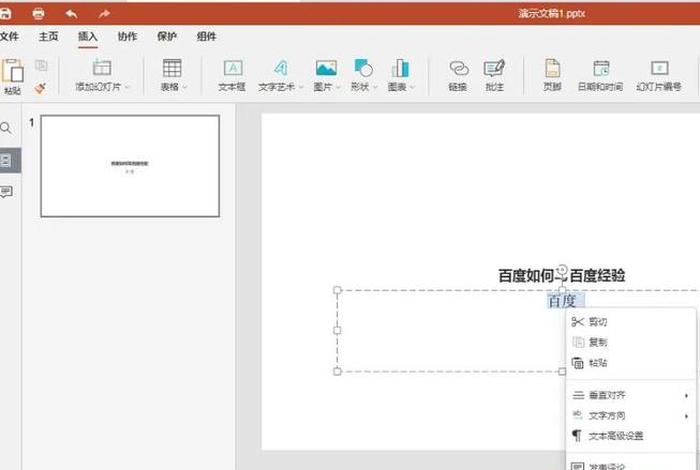This screenshot has height=470, width=700.
Task: Switch to the 插入 tab
Action: 88,37
